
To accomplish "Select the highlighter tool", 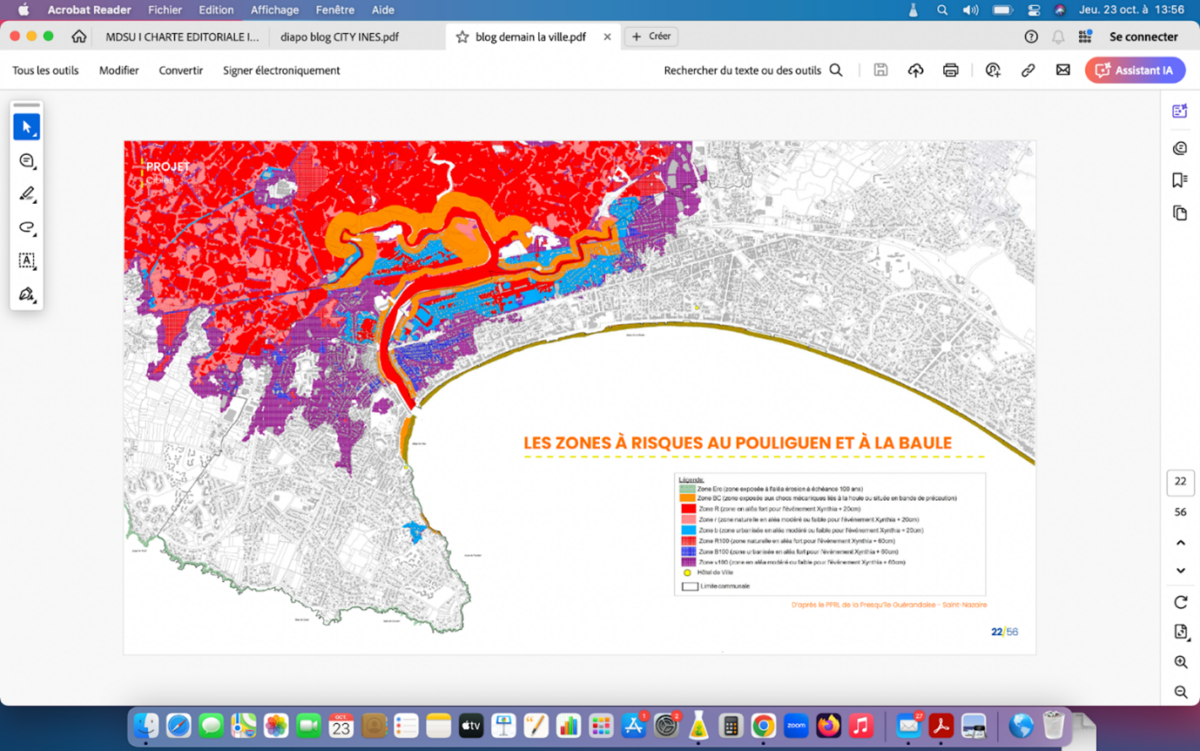I will pos(27,194).
